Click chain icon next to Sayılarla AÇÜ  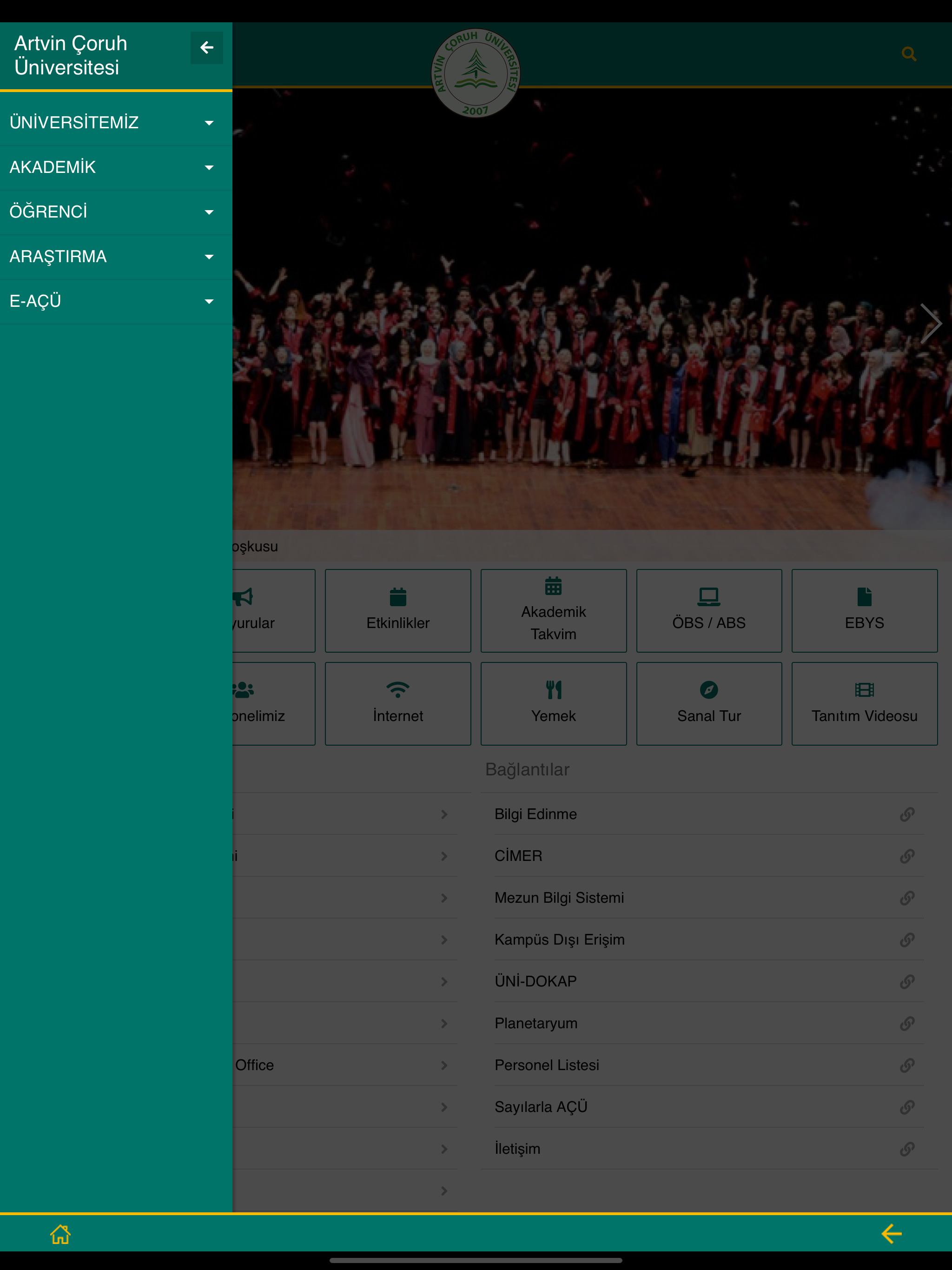(907, 1107)
